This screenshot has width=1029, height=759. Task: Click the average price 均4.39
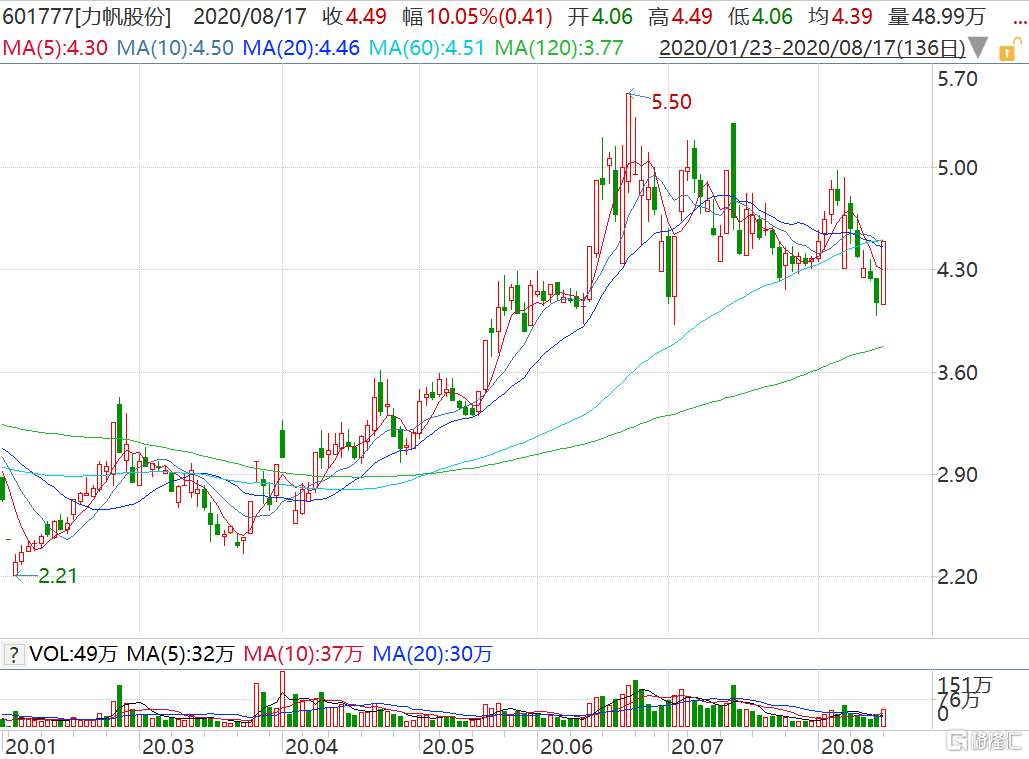(x=841, y=16)
